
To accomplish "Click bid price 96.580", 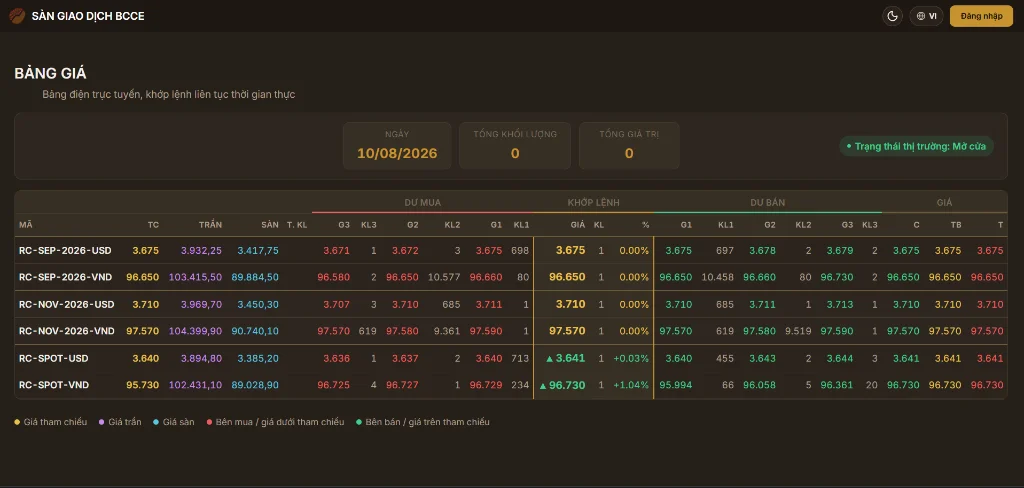I will [x=334, y=277].
